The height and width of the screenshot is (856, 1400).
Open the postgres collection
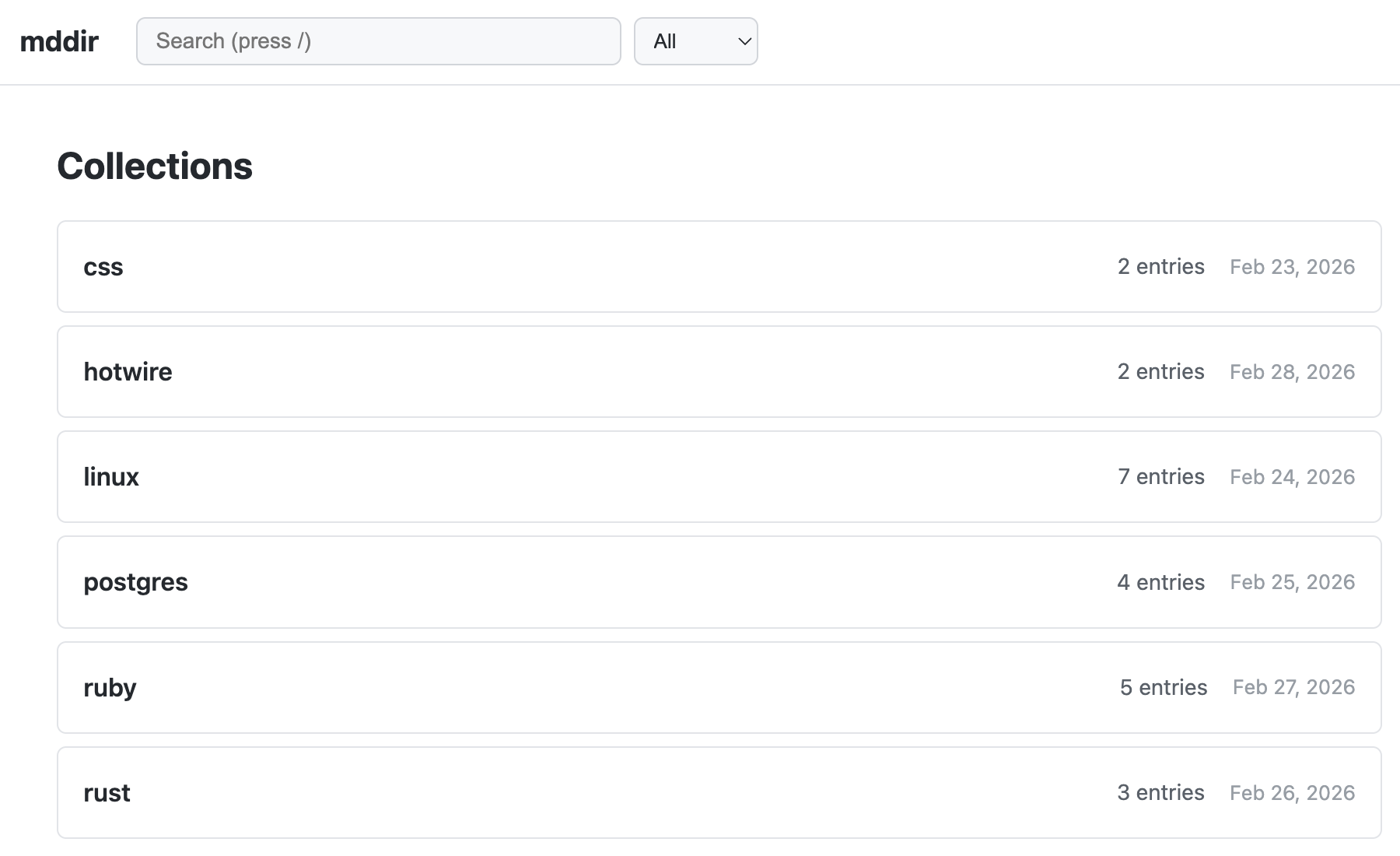click(135, 582)
